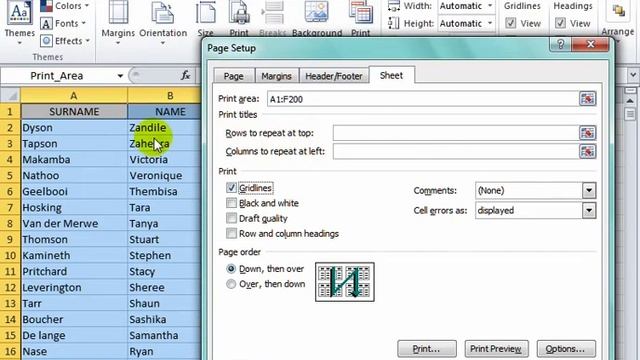Select the Sheet tab
This screenshot has width=640, height=360.
[391, 76]
